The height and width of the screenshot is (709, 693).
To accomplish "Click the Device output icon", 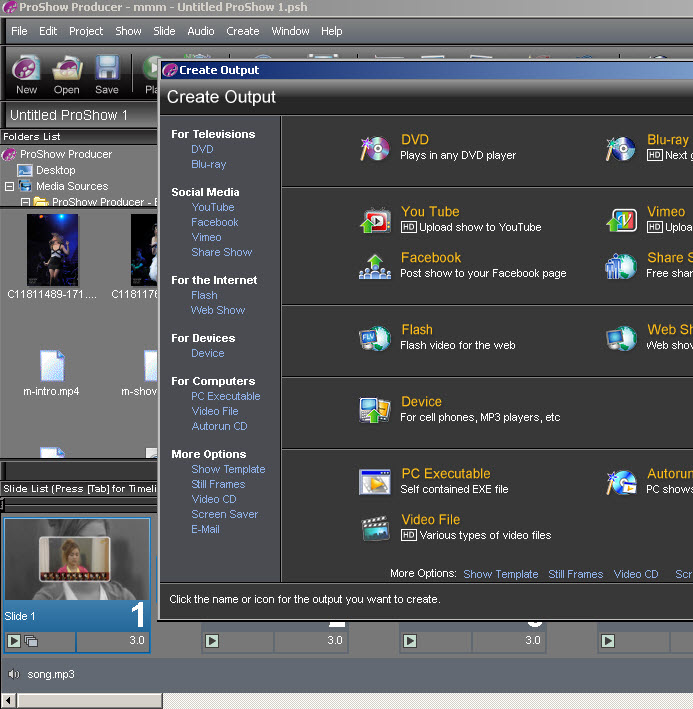I will pos(375,410).
